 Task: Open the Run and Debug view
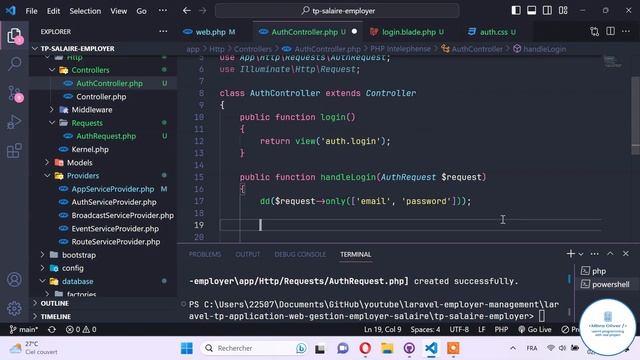click(14, 122)
